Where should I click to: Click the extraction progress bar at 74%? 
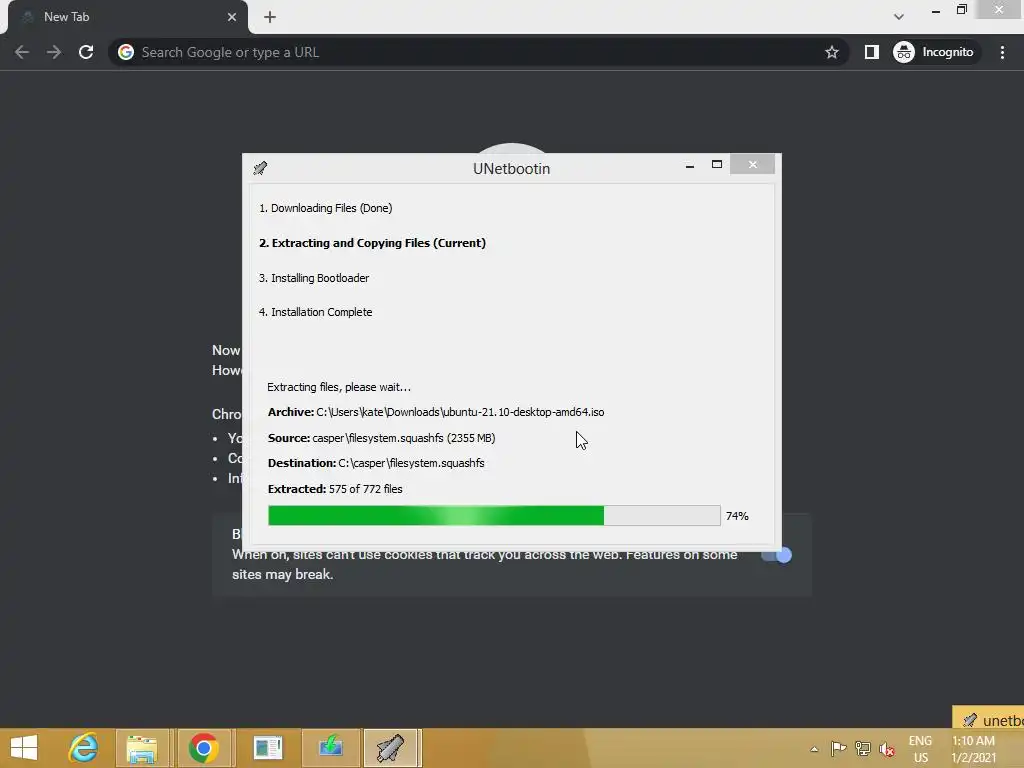pyautogui.click(x=494, y=515)
